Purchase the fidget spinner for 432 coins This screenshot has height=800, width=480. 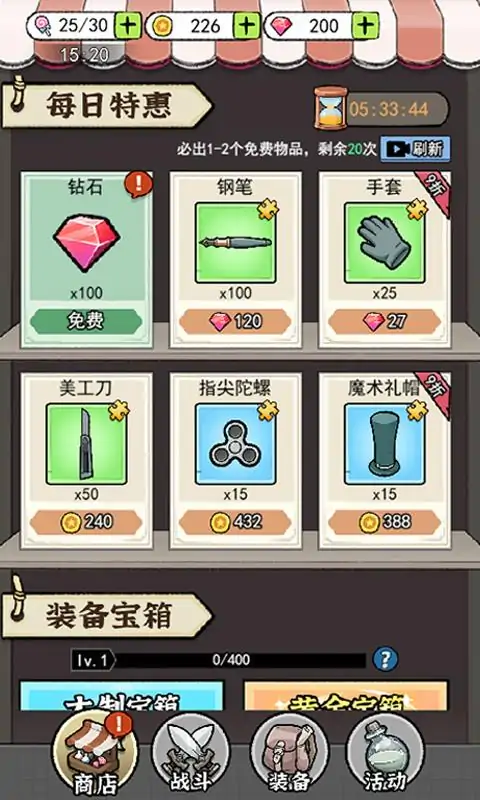(236, 522)
